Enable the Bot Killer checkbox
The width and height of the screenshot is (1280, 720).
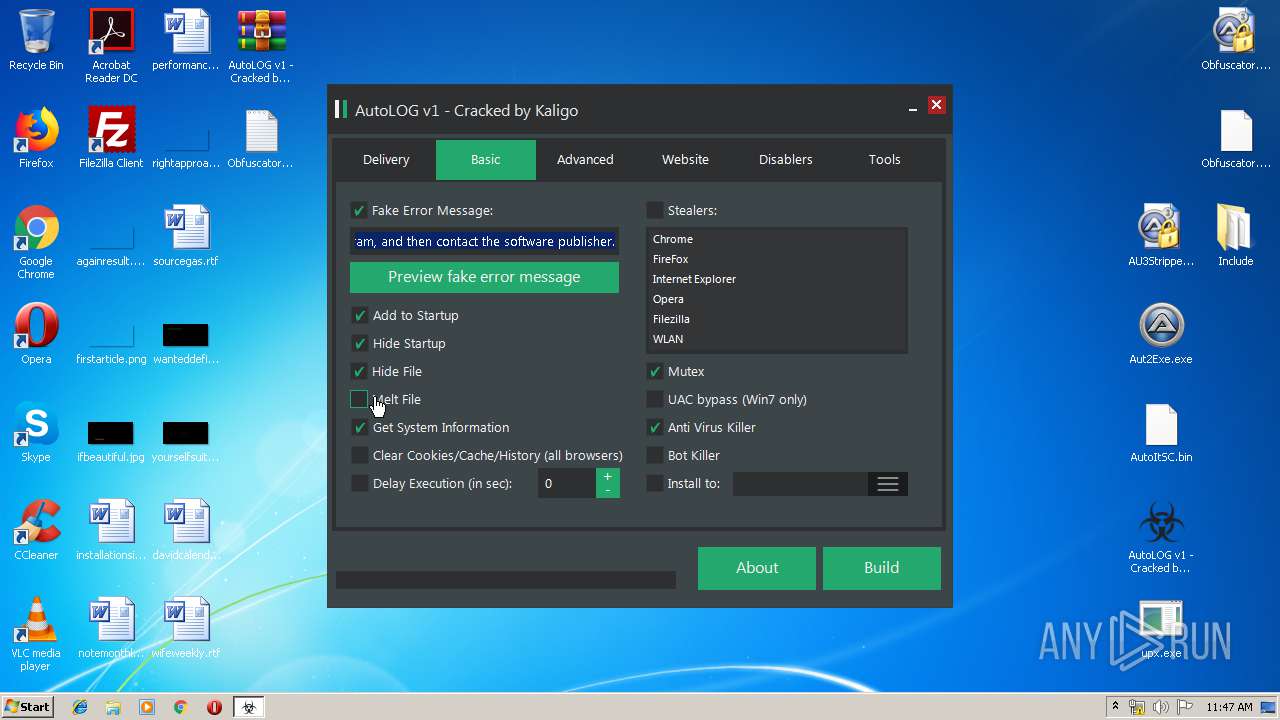point(654,455)
